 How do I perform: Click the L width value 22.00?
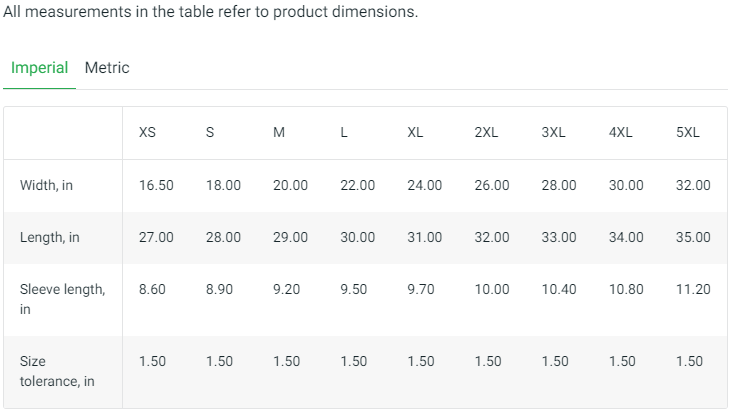pos(357,185)
